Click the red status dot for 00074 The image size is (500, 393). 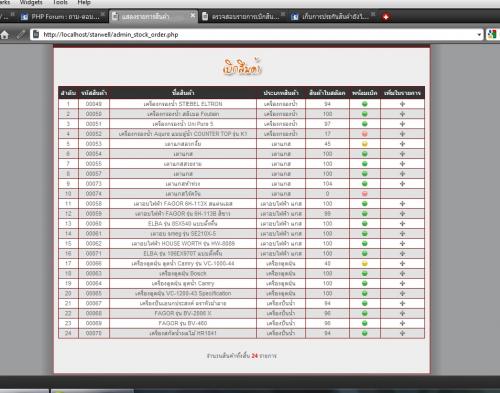click(x=365, y=194)
